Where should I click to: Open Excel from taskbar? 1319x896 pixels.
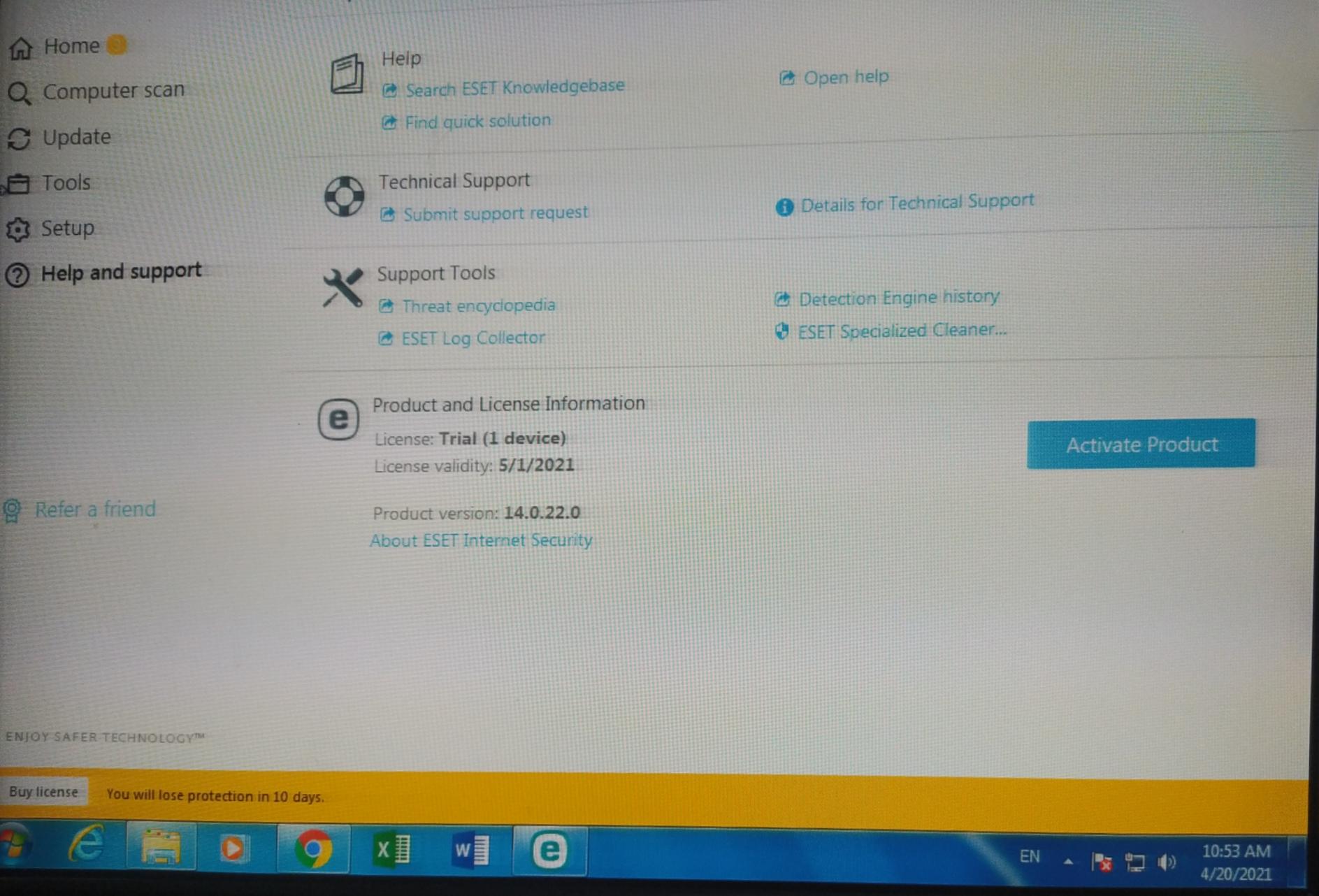pyautogui.click(x=393, y=850)
